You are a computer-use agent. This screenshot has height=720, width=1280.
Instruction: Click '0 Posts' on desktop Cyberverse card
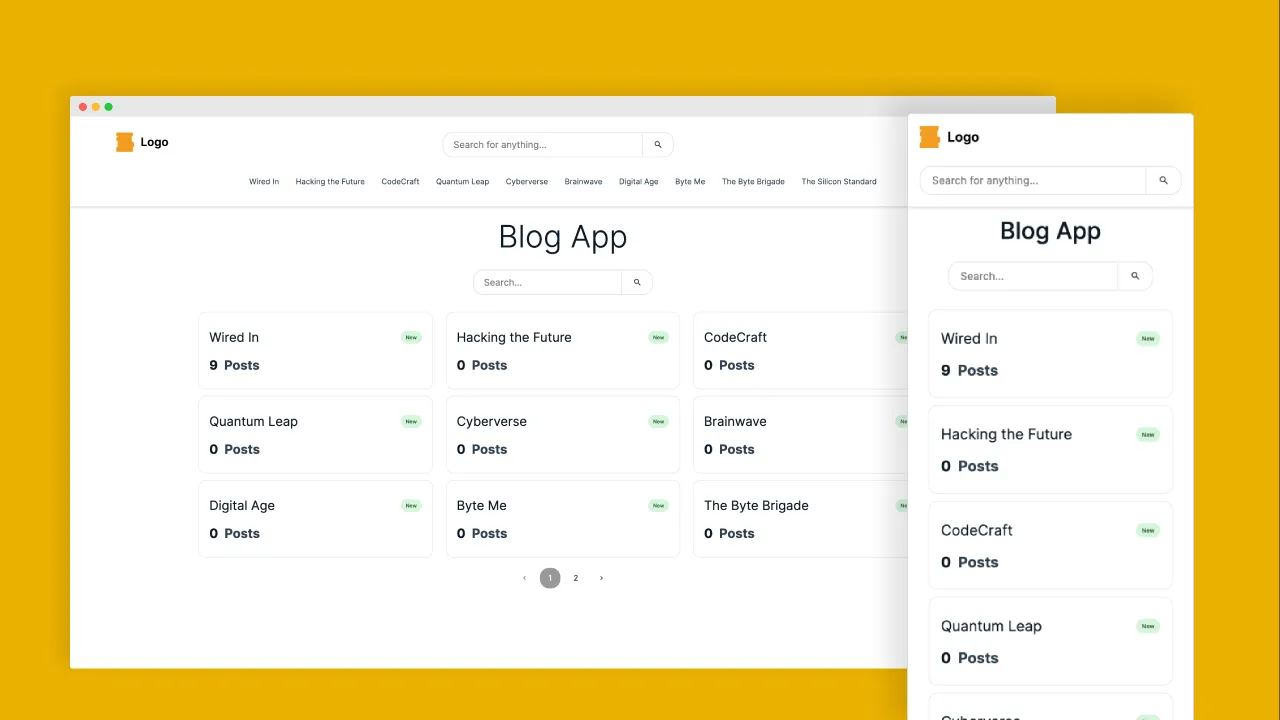[482, 450]
